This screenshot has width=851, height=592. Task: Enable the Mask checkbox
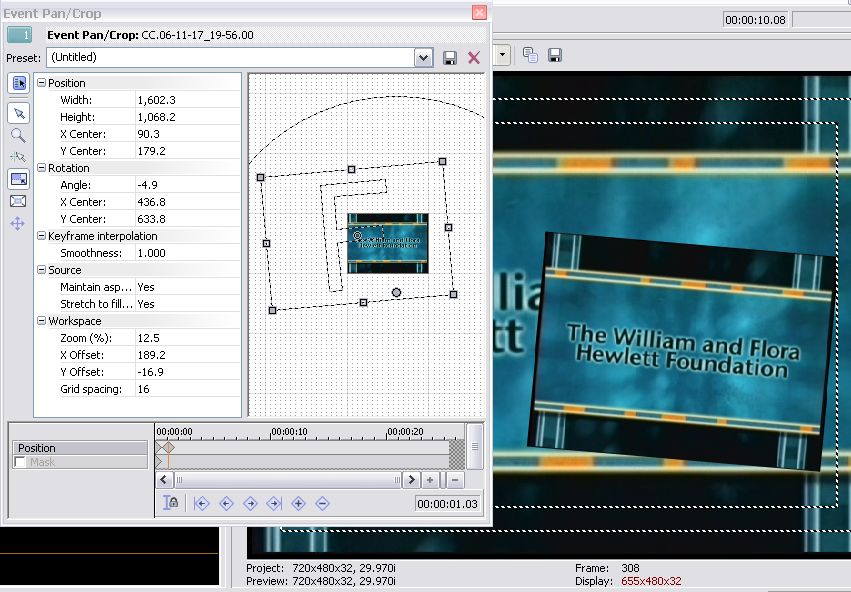(20, 462)
